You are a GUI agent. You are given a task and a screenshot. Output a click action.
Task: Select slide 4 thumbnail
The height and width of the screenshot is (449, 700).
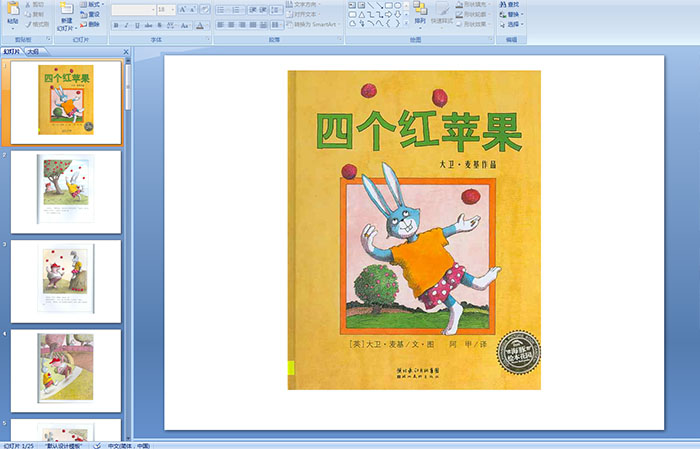pos(66,371)
